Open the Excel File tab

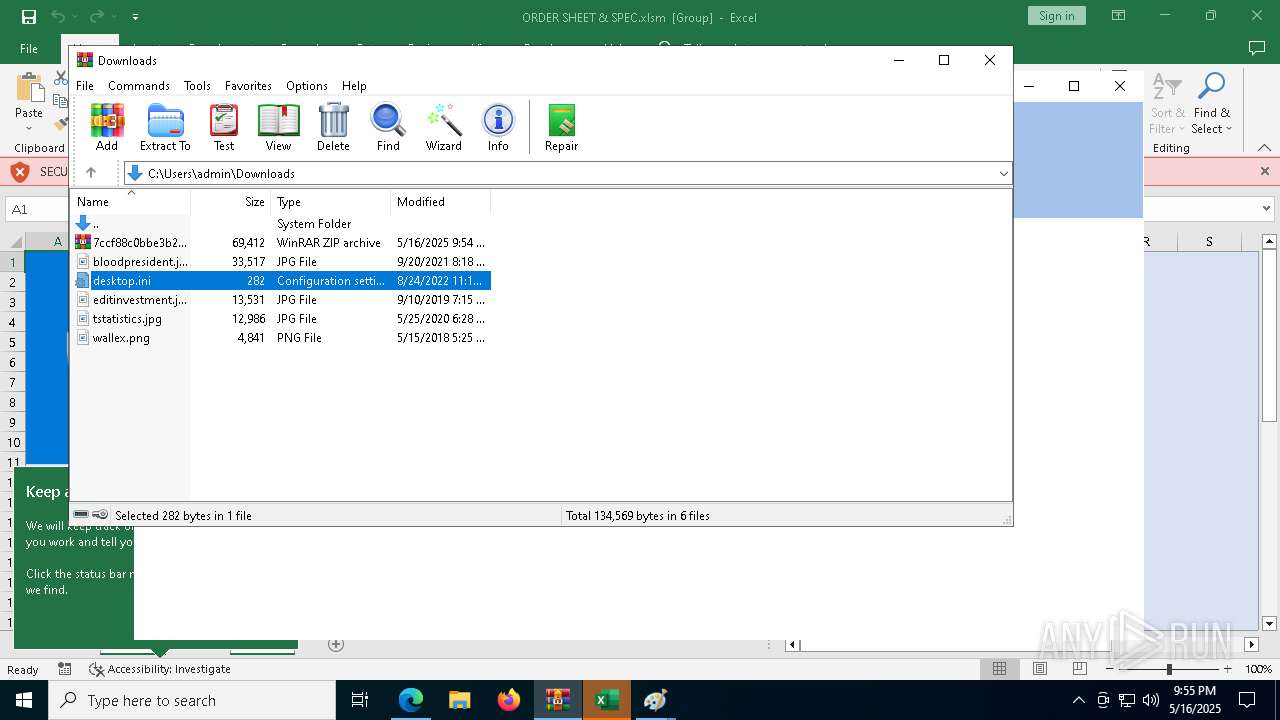click(x=29, y=48)
